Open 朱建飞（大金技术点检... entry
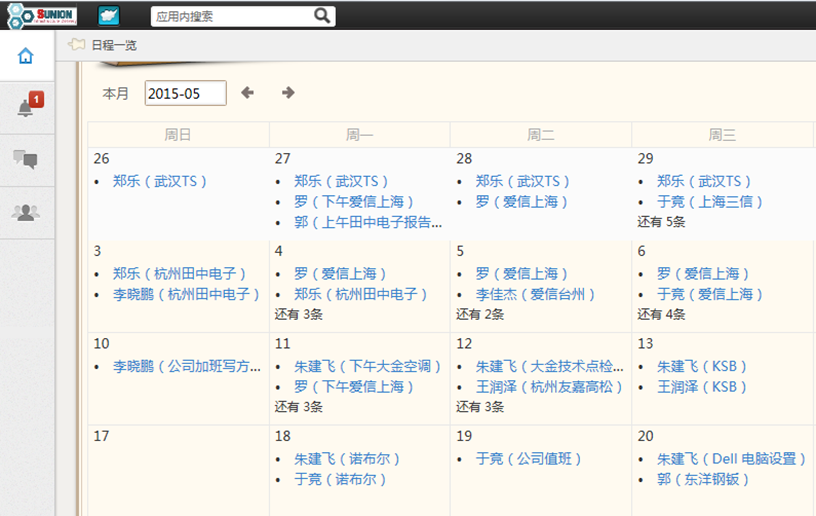This screenshot has width=816, height=516. tap(550, 366)
